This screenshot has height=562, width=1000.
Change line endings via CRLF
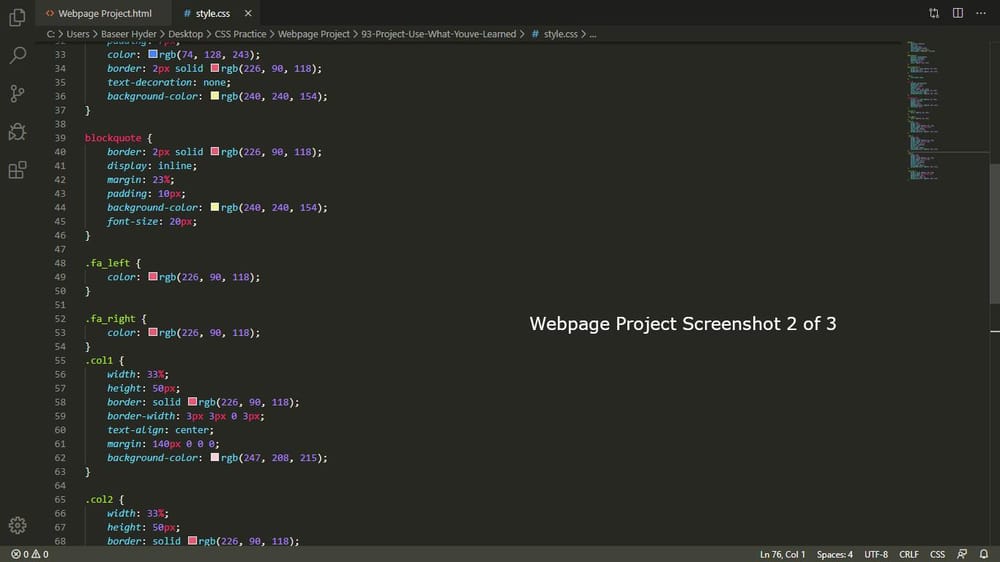[x=909, y=554]
